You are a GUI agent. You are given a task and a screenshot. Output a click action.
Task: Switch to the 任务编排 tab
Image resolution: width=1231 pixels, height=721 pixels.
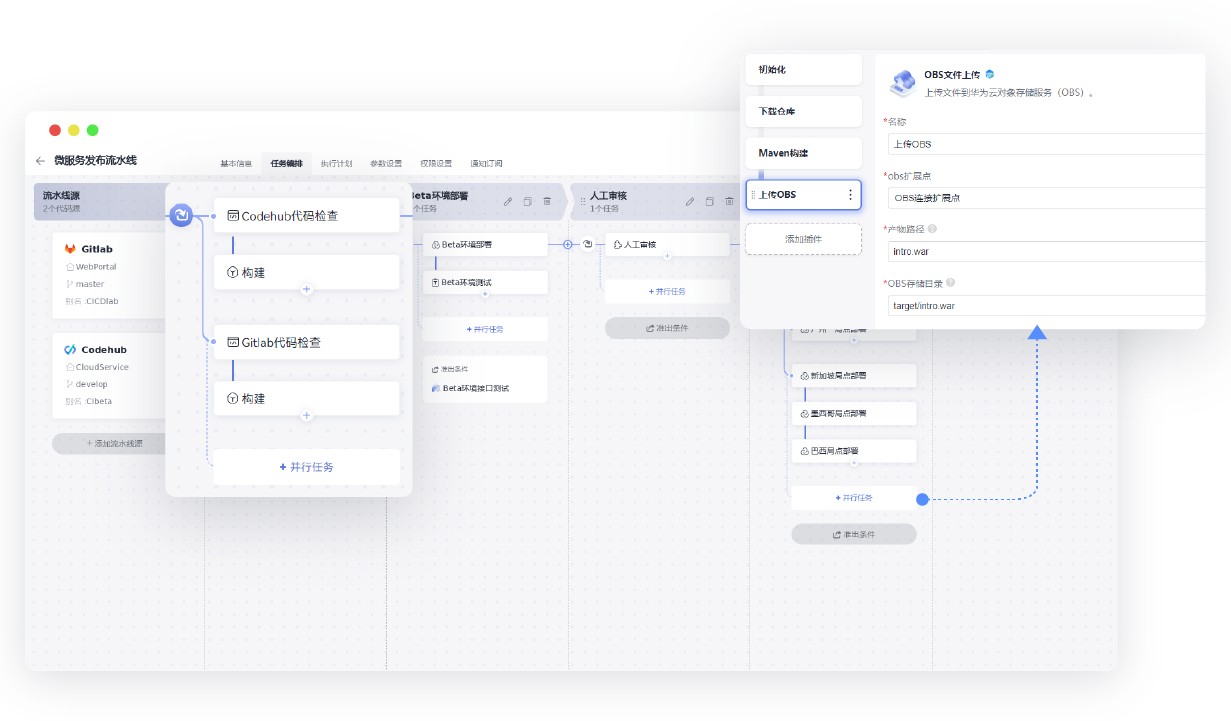286,163
